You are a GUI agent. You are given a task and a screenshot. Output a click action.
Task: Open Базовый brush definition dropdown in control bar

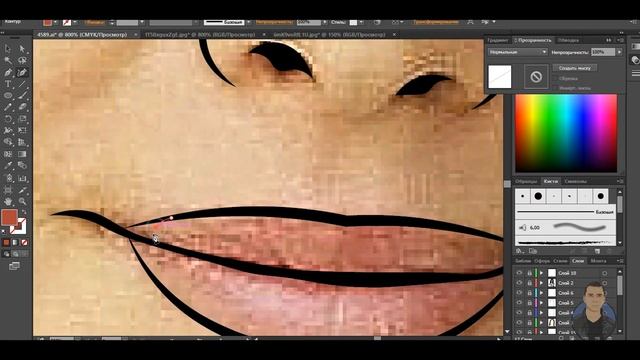tap(248, 22)
